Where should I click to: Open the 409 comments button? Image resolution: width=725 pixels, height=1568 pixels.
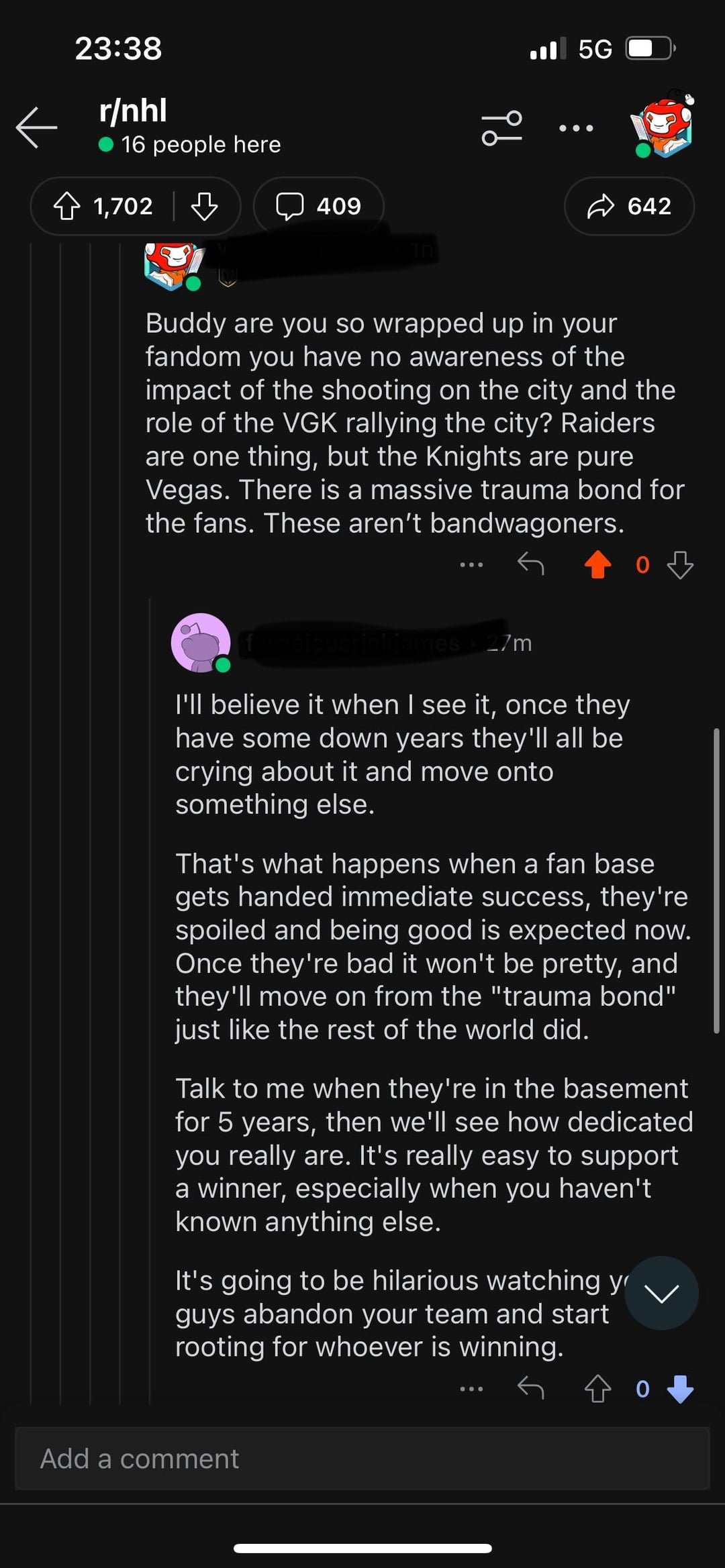point(319,206)
